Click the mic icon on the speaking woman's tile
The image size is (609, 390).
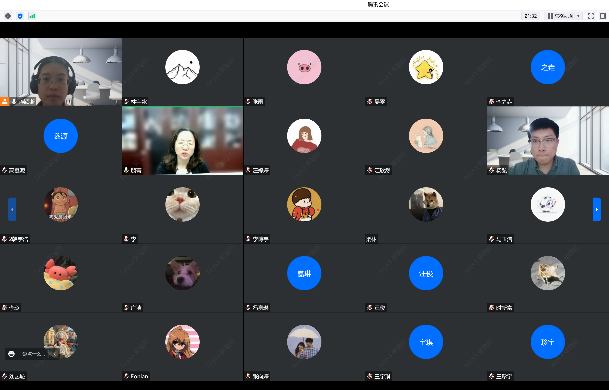point(127,170)
